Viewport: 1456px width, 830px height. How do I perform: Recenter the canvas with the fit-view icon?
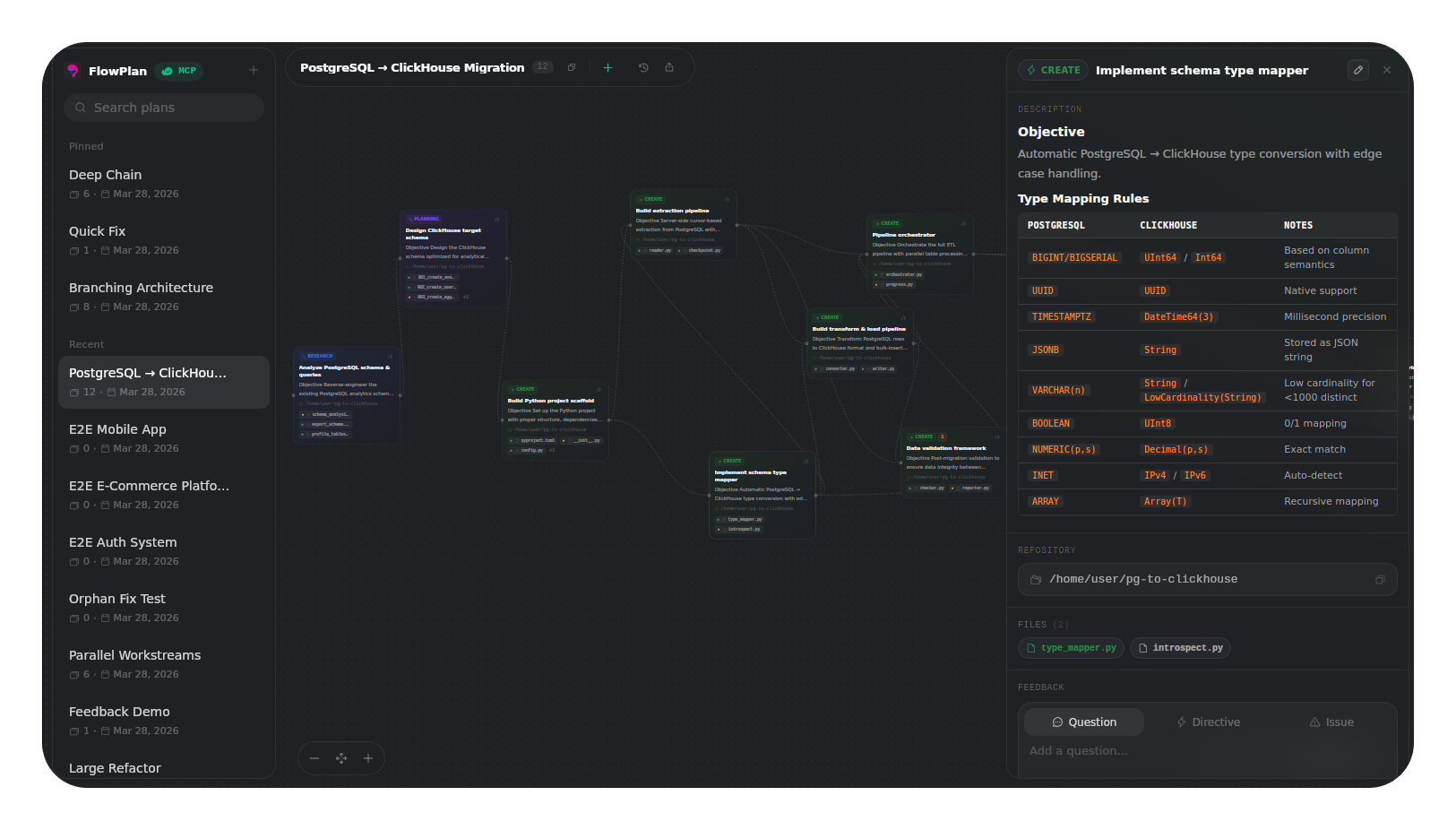tap(341, 757)
